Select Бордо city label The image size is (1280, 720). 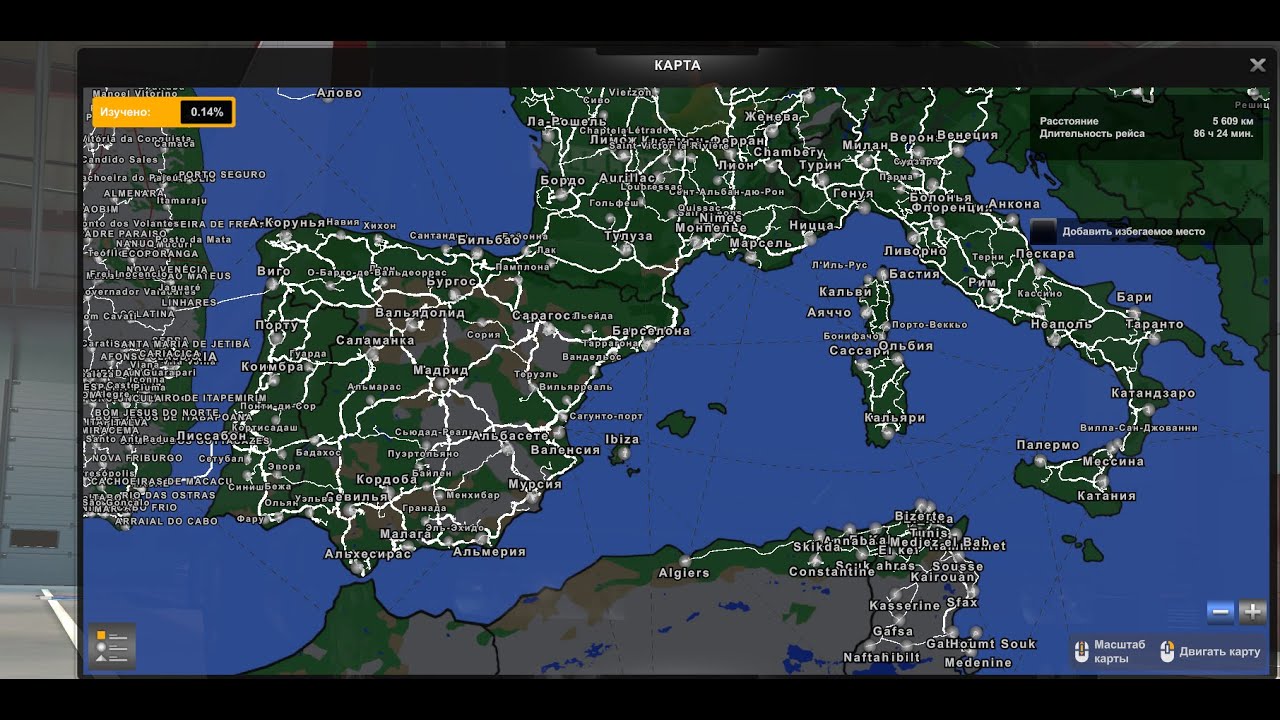(x=562, y=181)
